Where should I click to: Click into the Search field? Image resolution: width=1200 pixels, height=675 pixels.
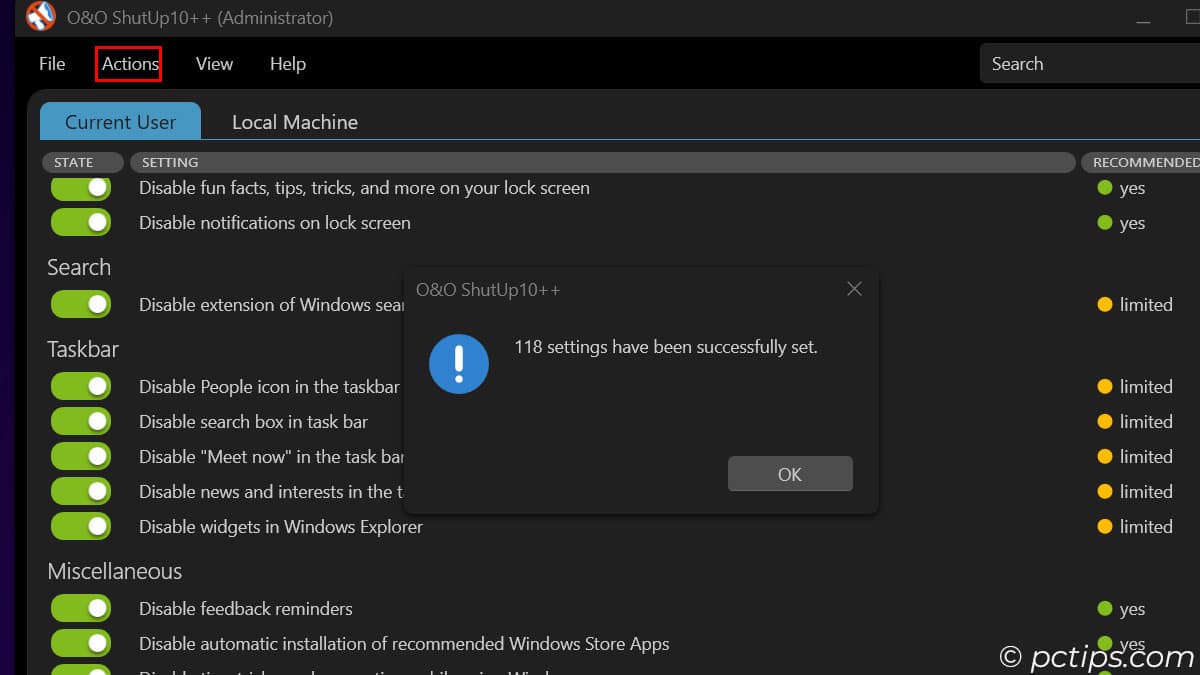click(x=1090, y=64)
